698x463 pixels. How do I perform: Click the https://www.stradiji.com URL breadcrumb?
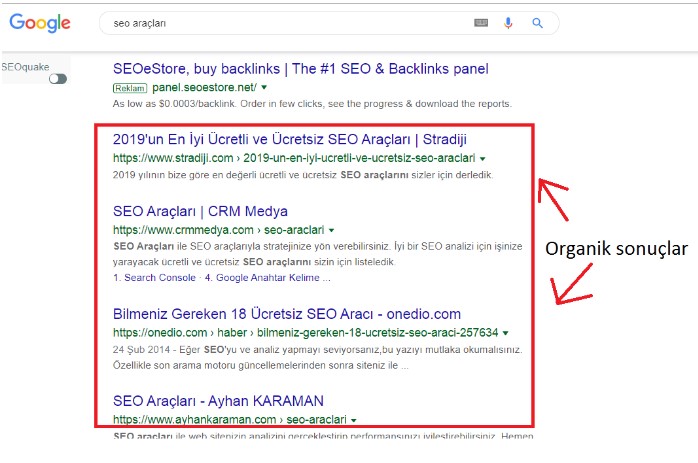(294, 158)
